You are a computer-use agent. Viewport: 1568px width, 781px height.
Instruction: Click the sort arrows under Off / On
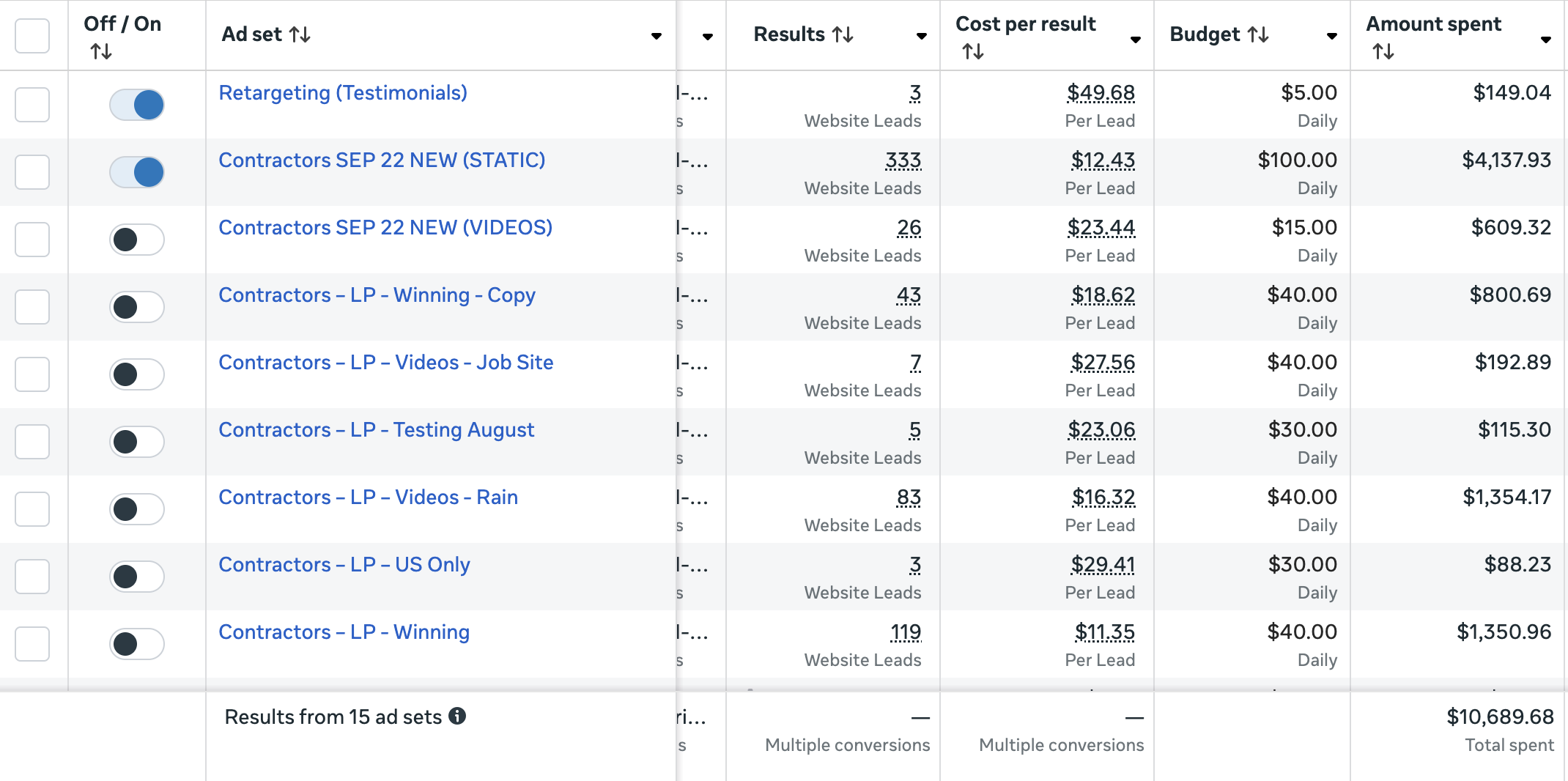[101, 51]
